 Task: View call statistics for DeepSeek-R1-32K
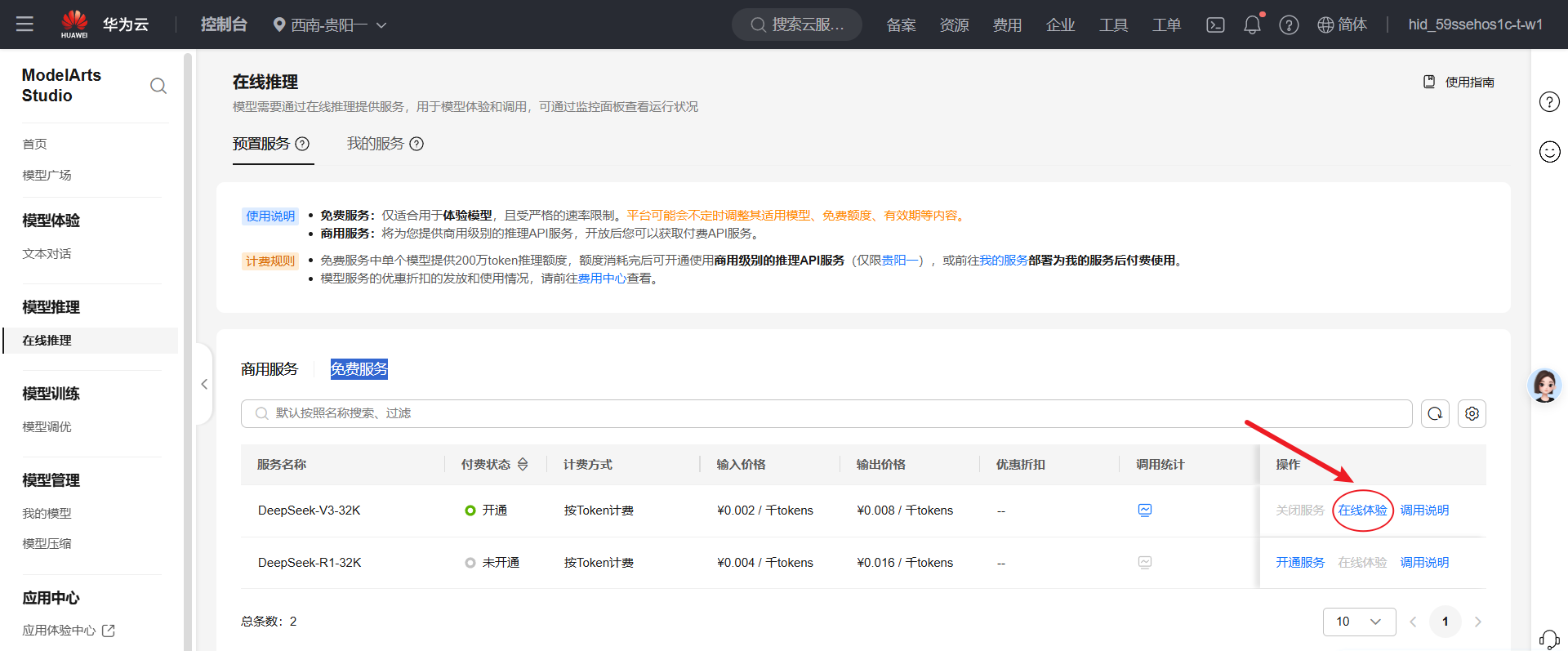pyautogui.click(x=1145, y=563)
